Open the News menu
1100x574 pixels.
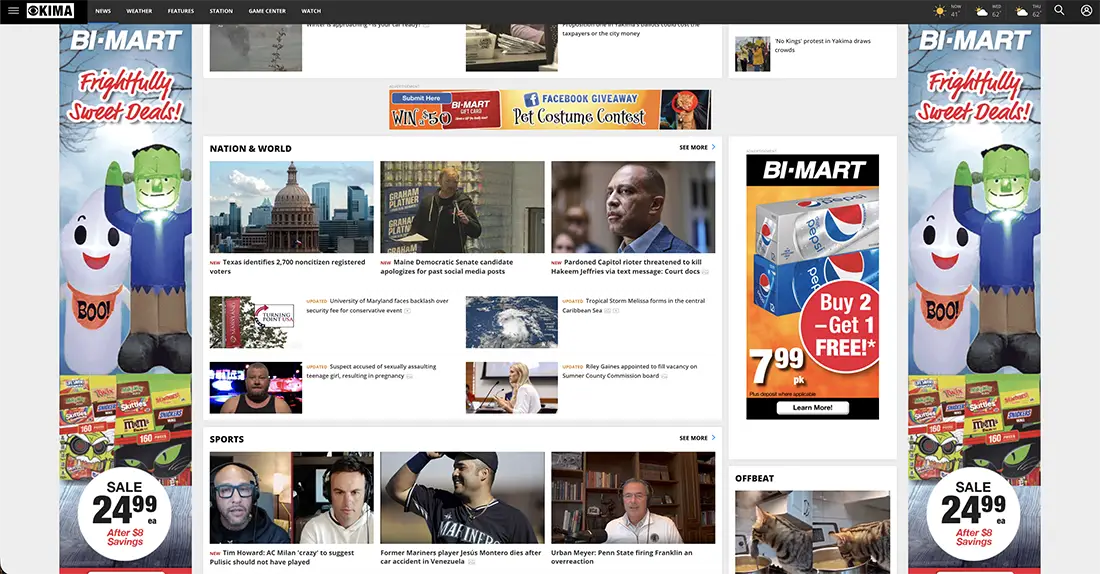[103, 11]
